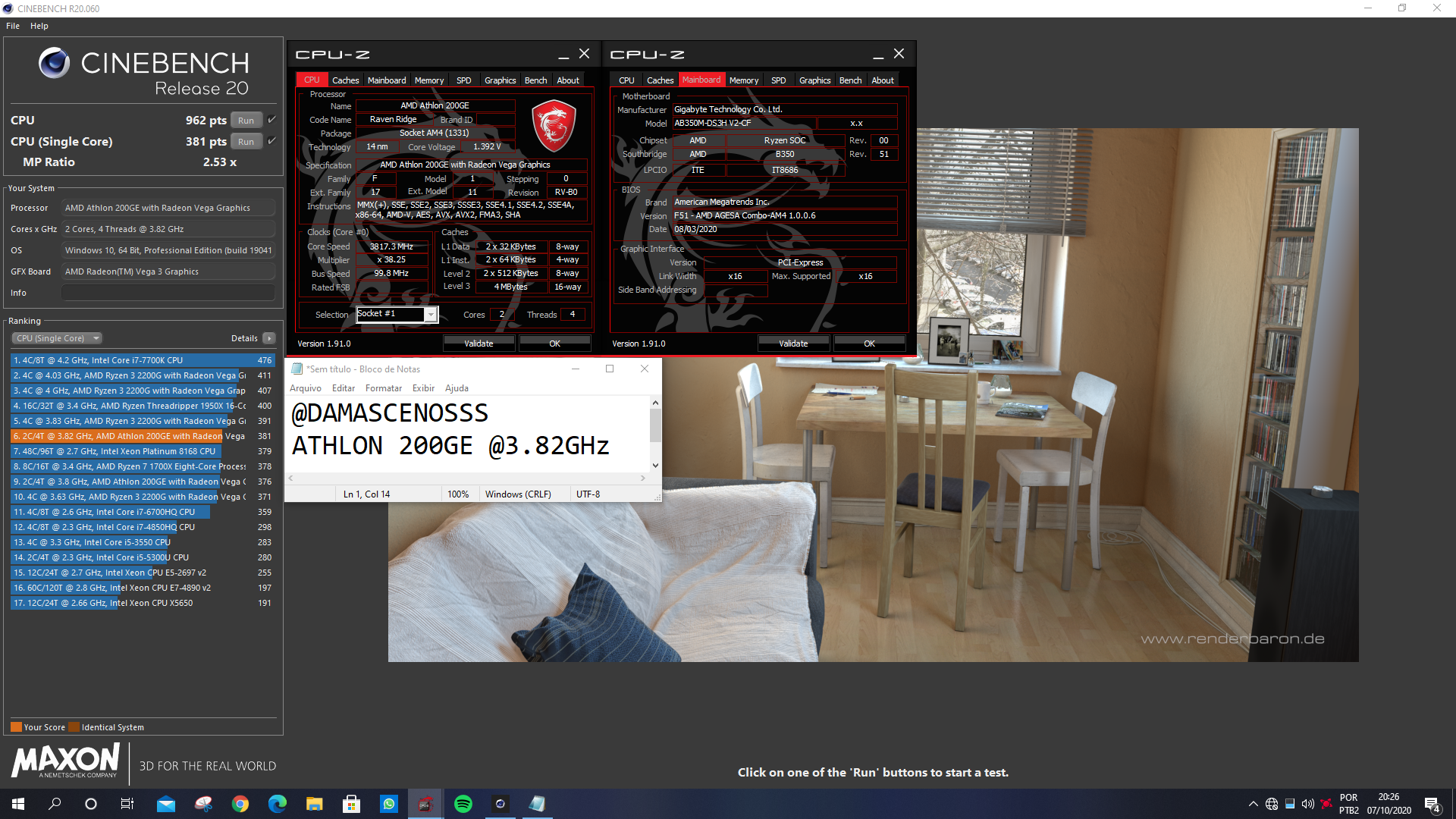Minimize the left CPU-Z window

563,55
